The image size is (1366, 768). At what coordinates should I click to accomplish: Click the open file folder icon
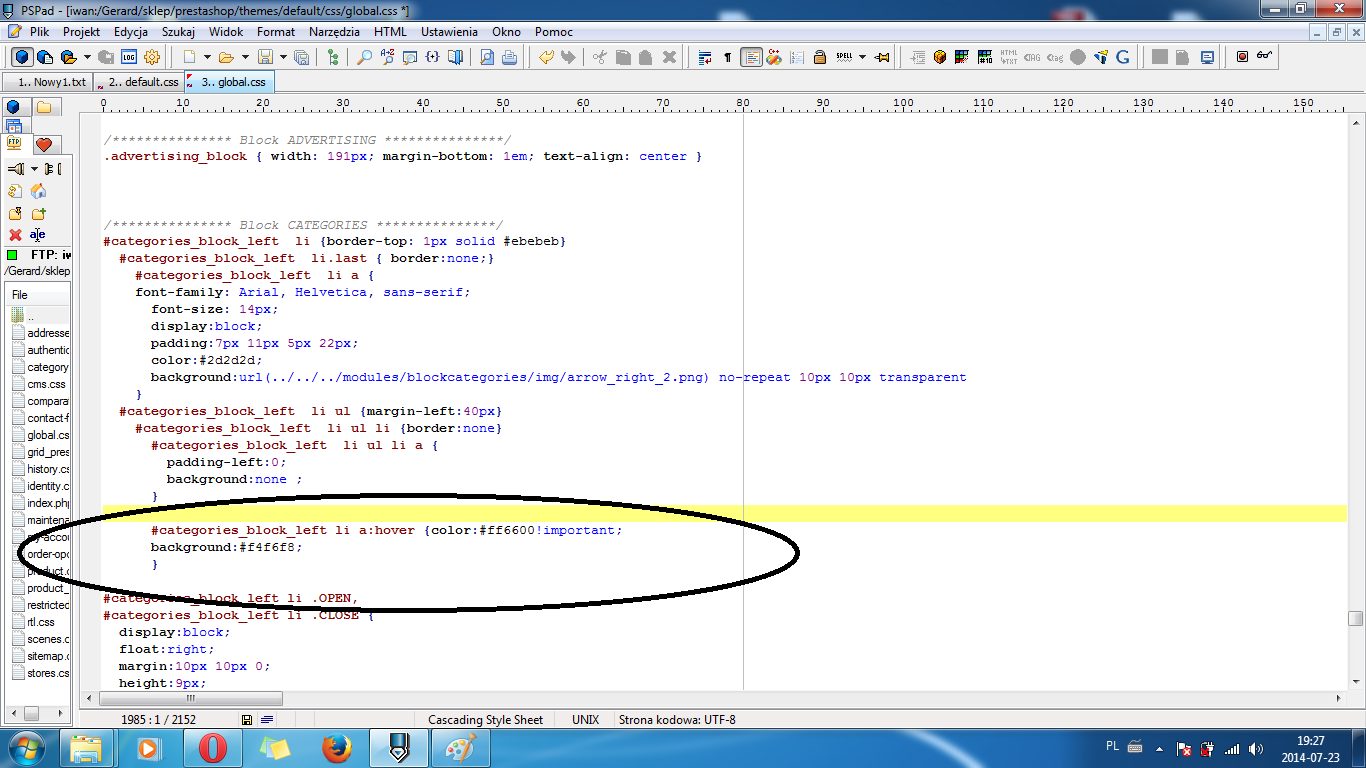pos(226,57)
